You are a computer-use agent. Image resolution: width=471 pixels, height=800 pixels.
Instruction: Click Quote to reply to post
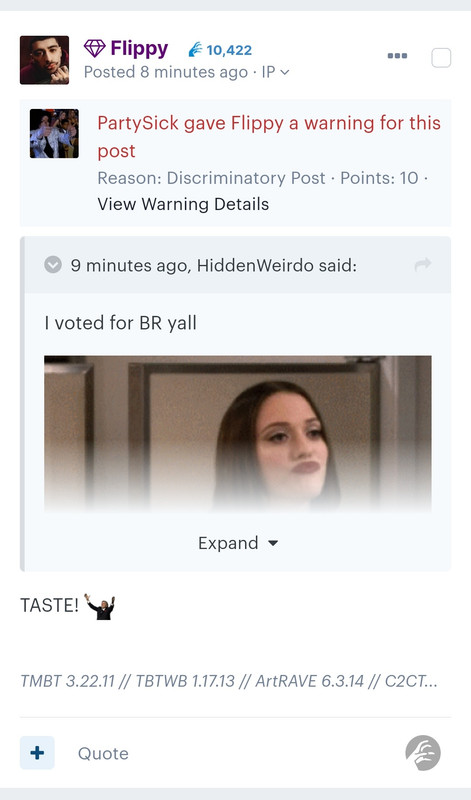pos(103,753)
